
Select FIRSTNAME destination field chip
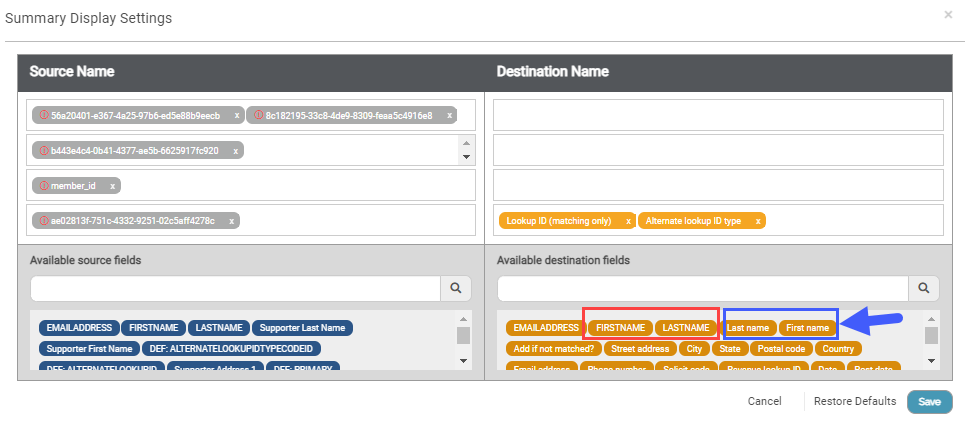click(621, 327)
